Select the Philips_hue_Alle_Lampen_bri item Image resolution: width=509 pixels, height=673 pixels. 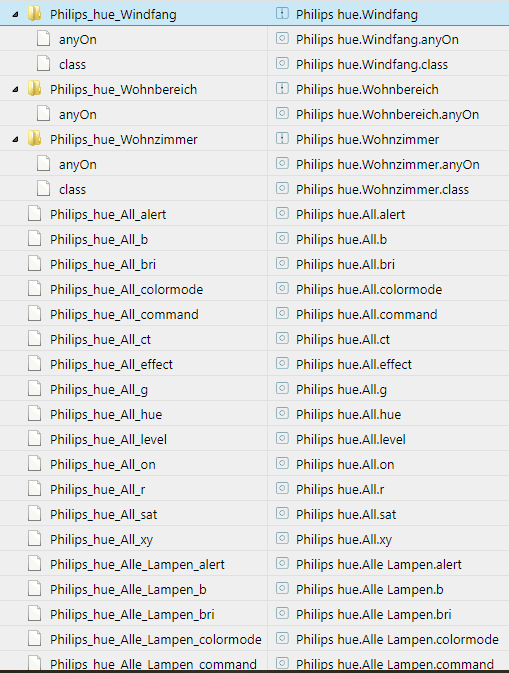pyautogui.click(x=132, y=615)
